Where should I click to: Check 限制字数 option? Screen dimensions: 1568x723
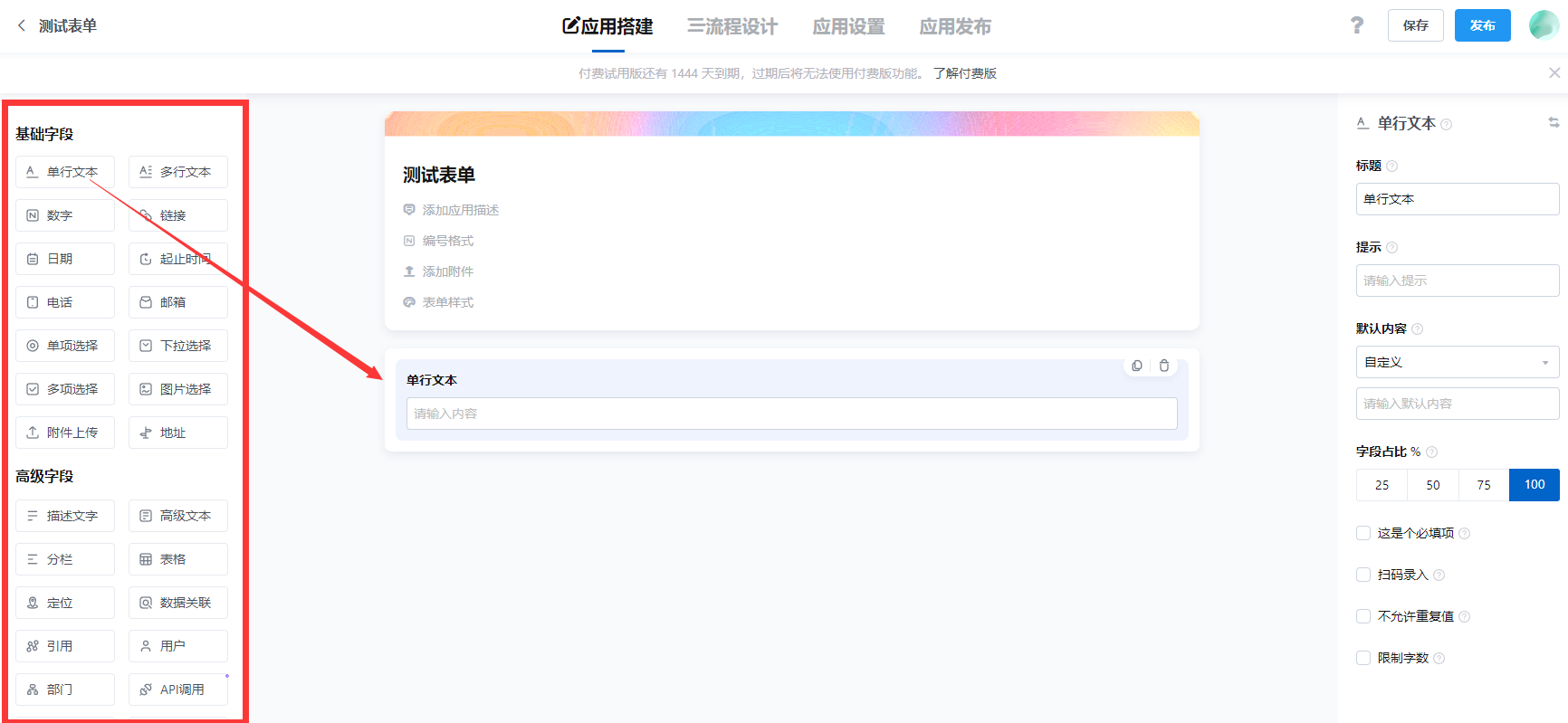(1363, 658)
